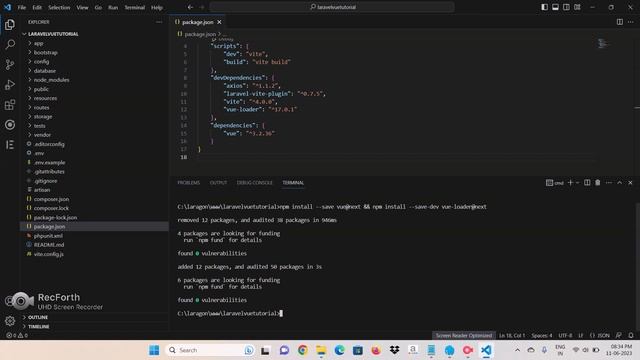Image resolution: width=640 pixels, height=360 pixels.
Task: Click the Explorer panel ellipsis menu
Action: click(159, 22)
